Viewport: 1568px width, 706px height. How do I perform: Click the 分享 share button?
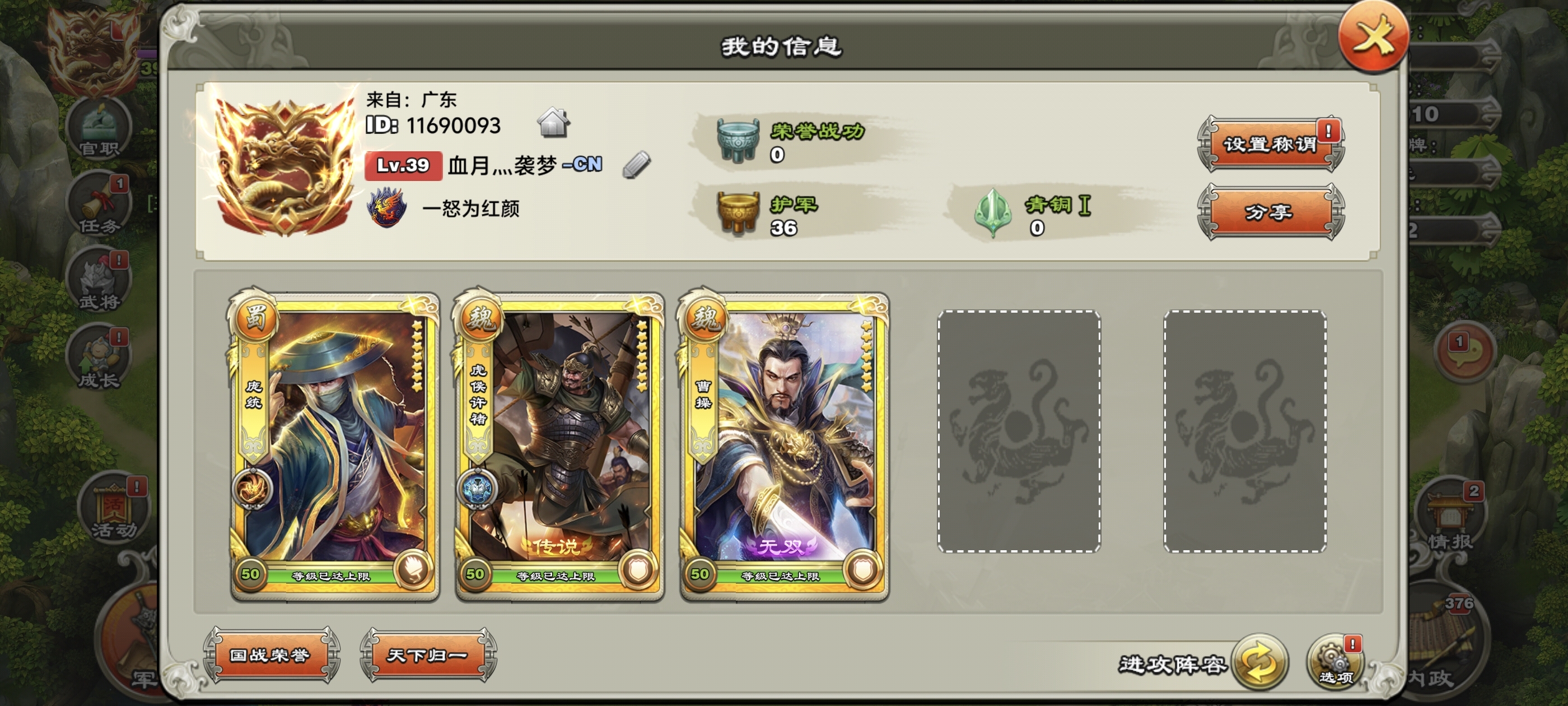click(x=1270, y=212)
